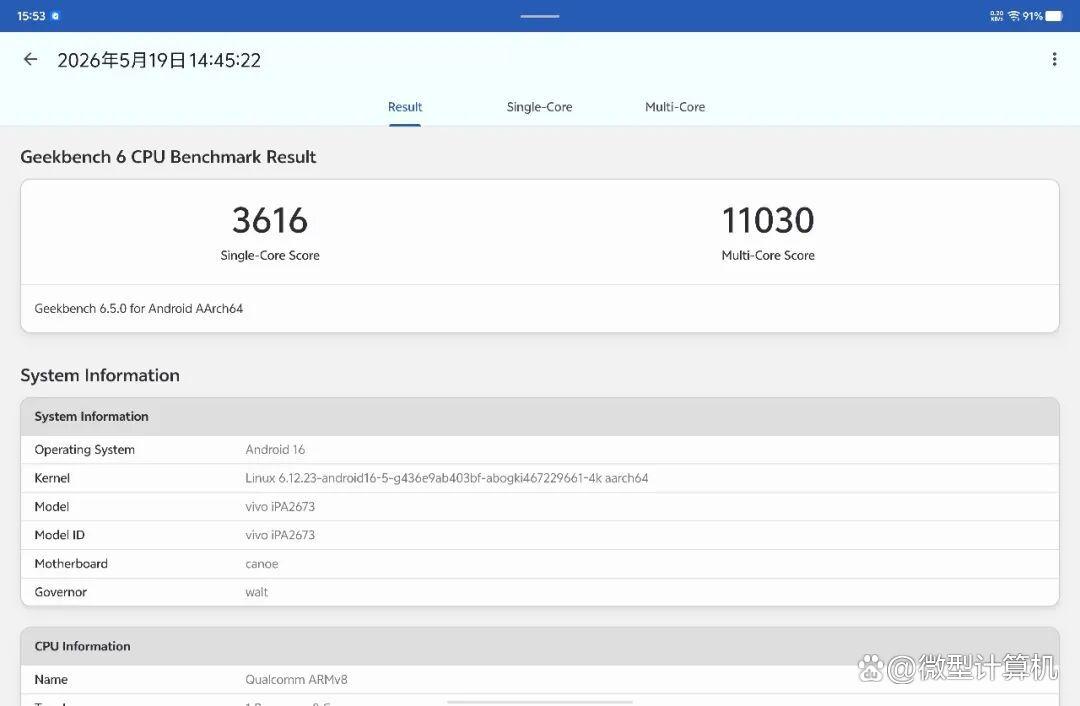
Task: Select the Governor row label
Action: pos(61,592)
